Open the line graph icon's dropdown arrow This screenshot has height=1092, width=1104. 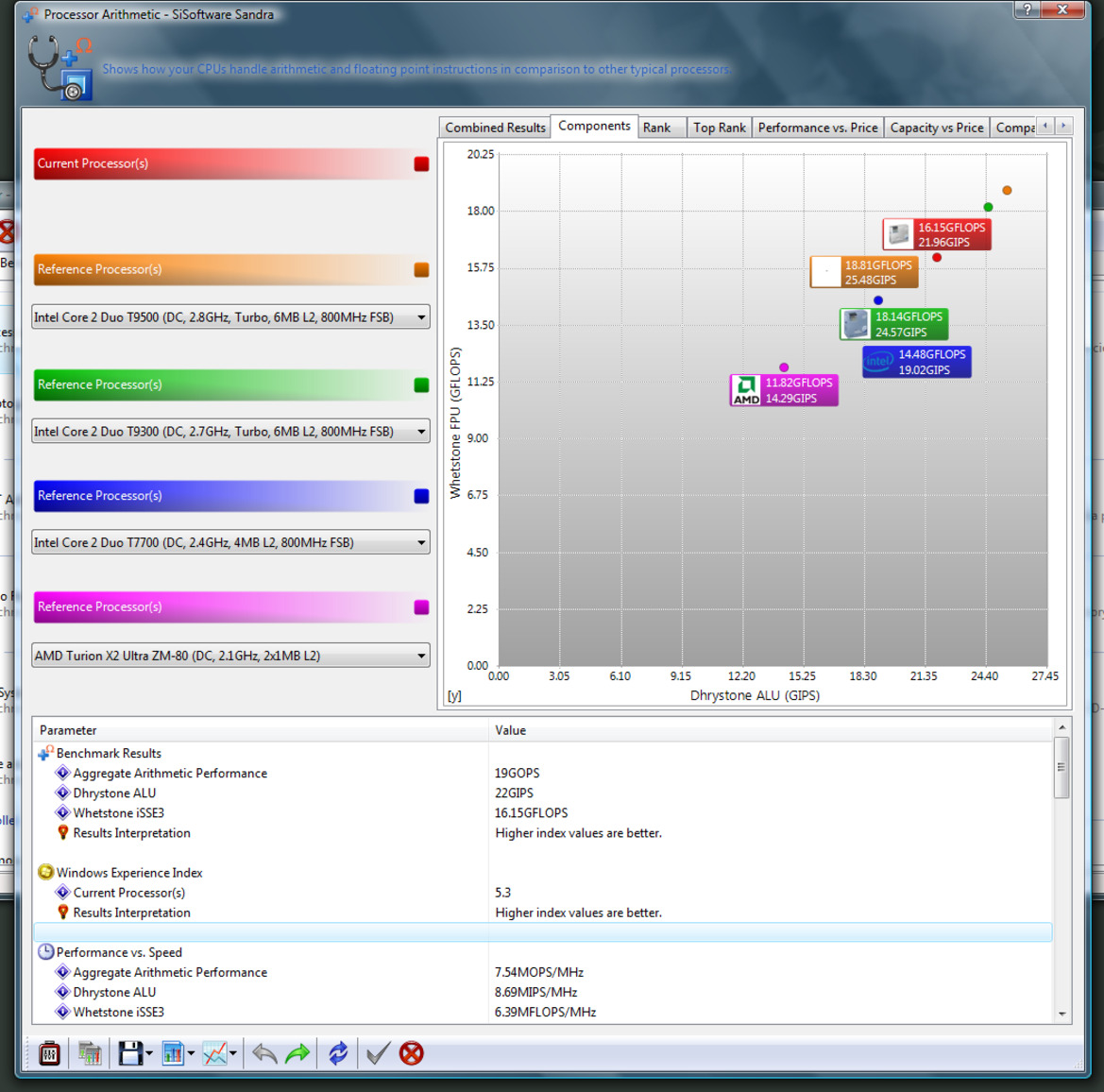click(x=233, y=1054)
